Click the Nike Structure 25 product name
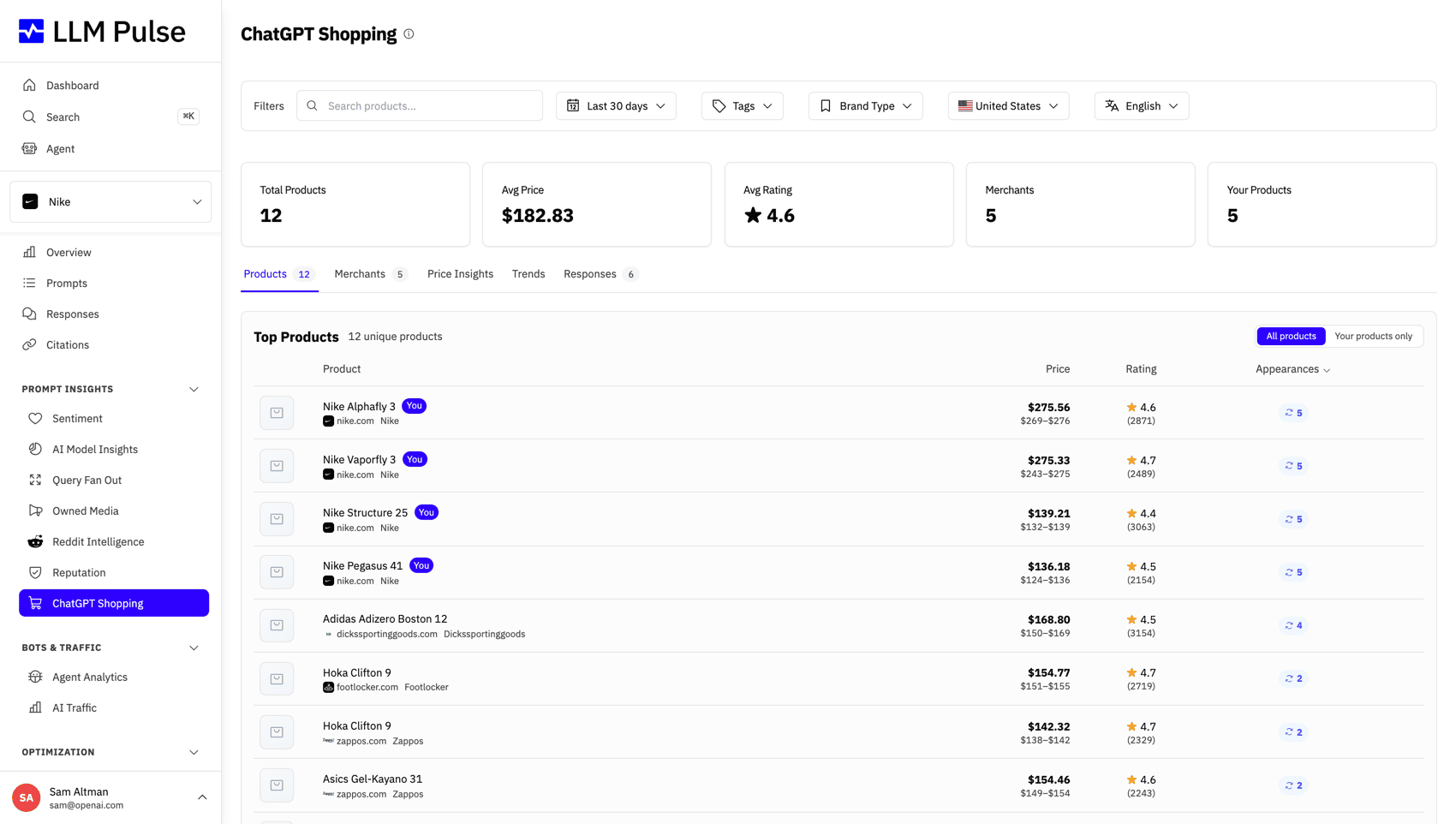The width and height of the screenshot is (1456, 824). 365,513
